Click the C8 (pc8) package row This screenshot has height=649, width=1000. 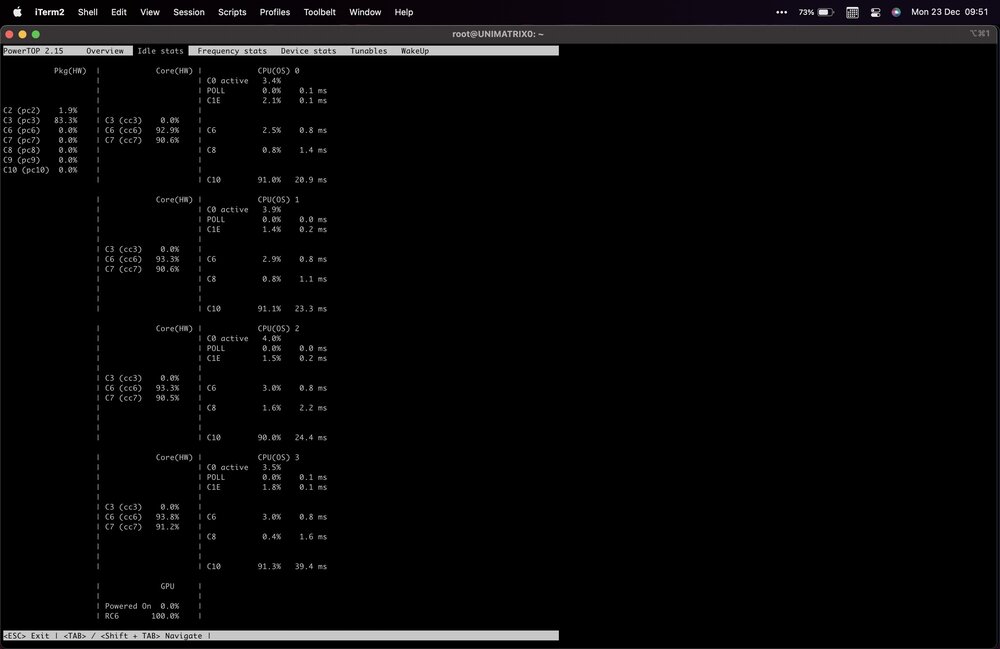(x=40, y=150)
